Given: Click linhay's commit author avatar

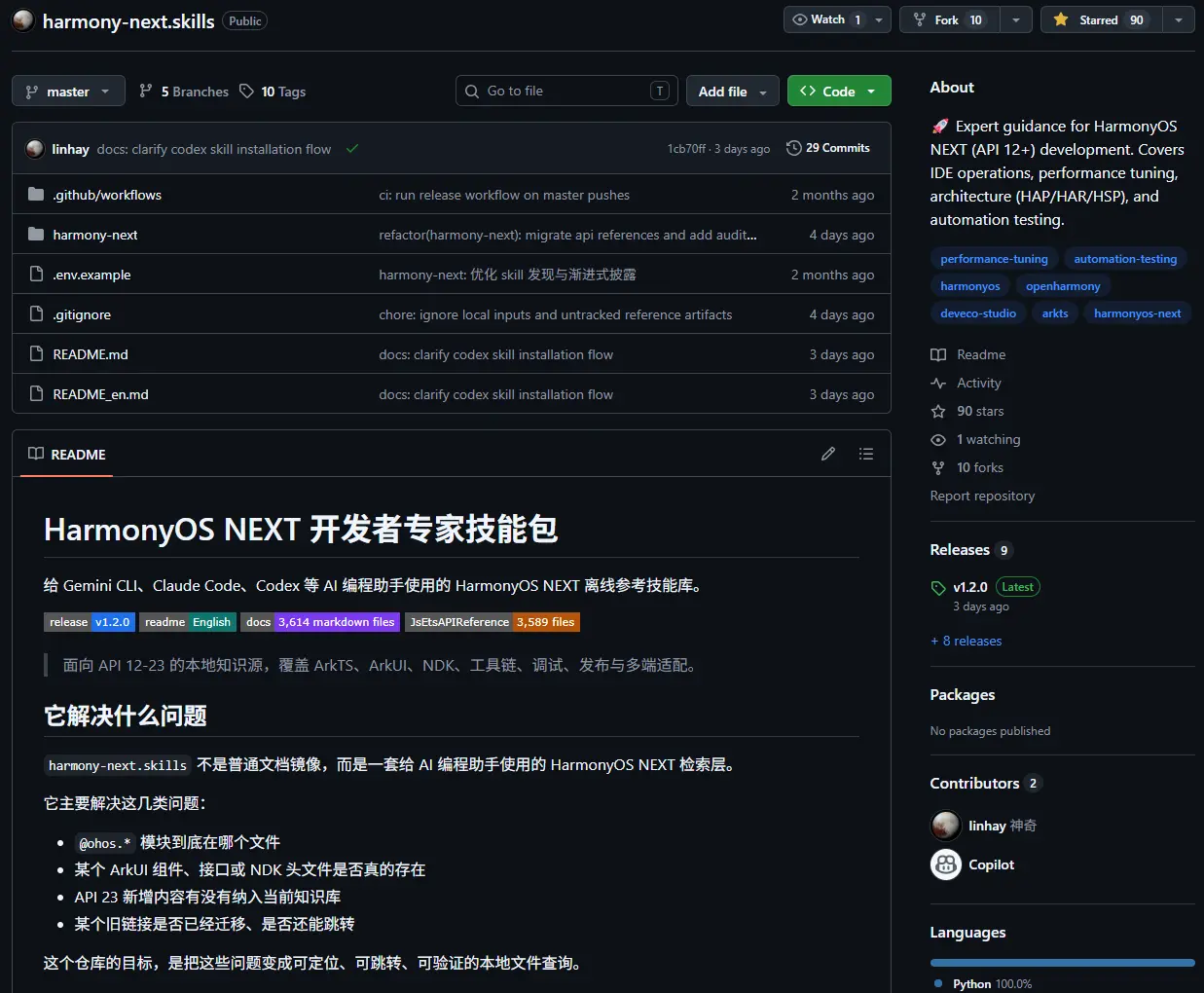Looking at the screenshot, I should (x=35, y=149).
